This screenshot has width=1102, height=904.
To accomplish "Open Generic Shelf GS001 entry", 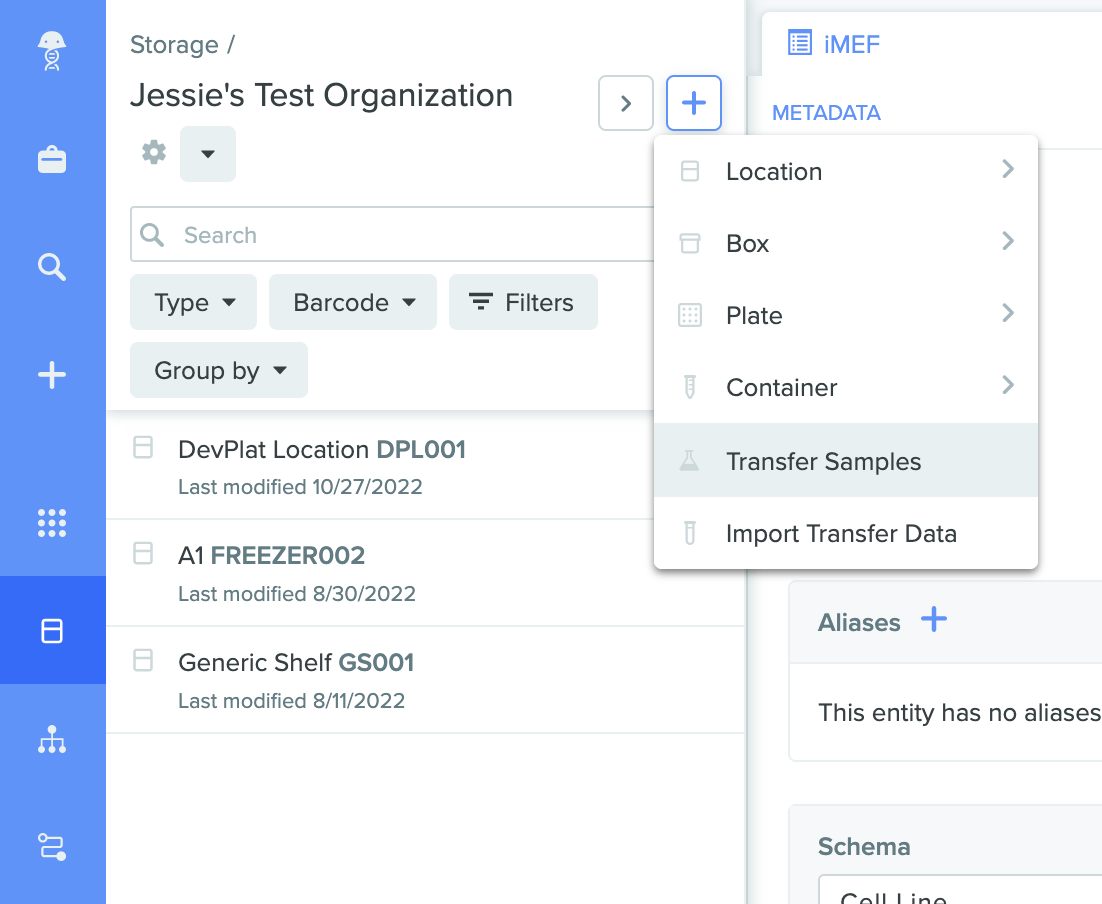I will pyautogui.click(x=296, y=662).
